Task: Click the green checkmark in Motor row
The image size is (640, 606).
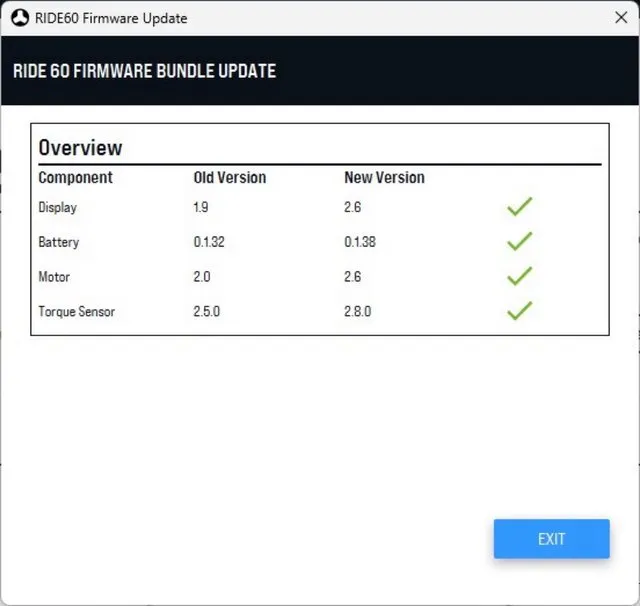Action: pyautogui.click(x=520, y=276)
